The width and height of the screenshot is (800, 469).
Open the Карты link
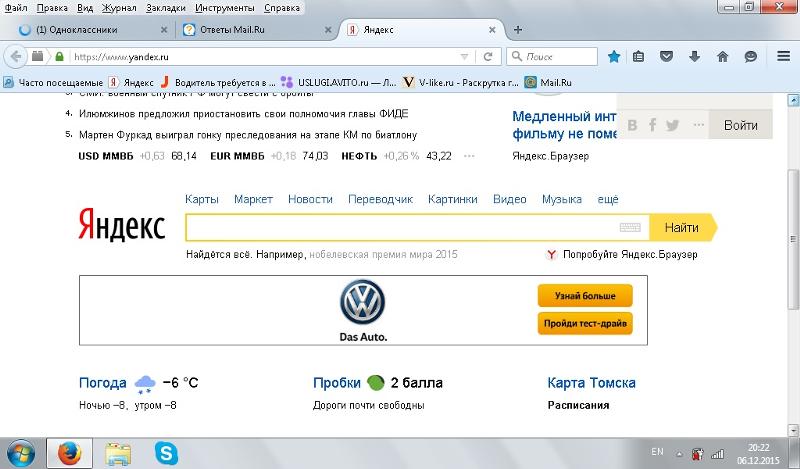202,199
